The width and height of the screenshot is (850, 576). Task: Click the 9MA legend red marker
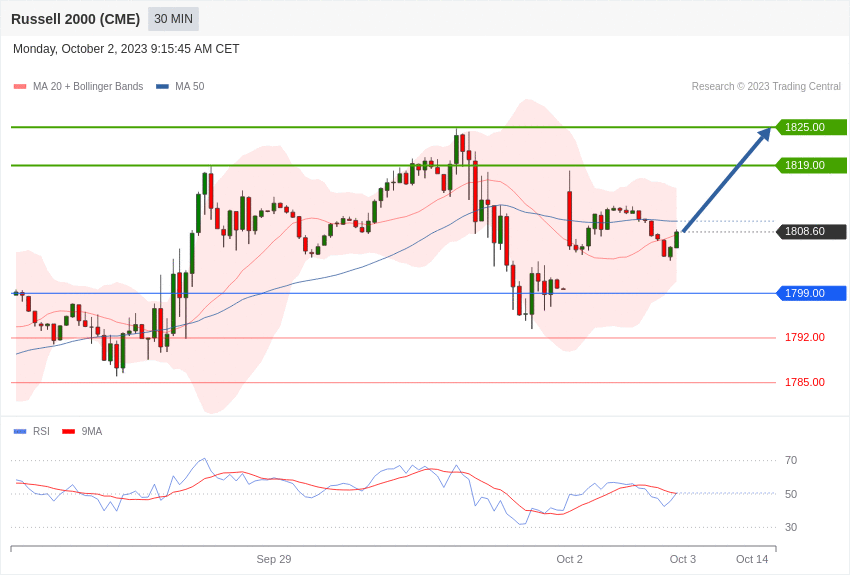(x=68, y=432)
